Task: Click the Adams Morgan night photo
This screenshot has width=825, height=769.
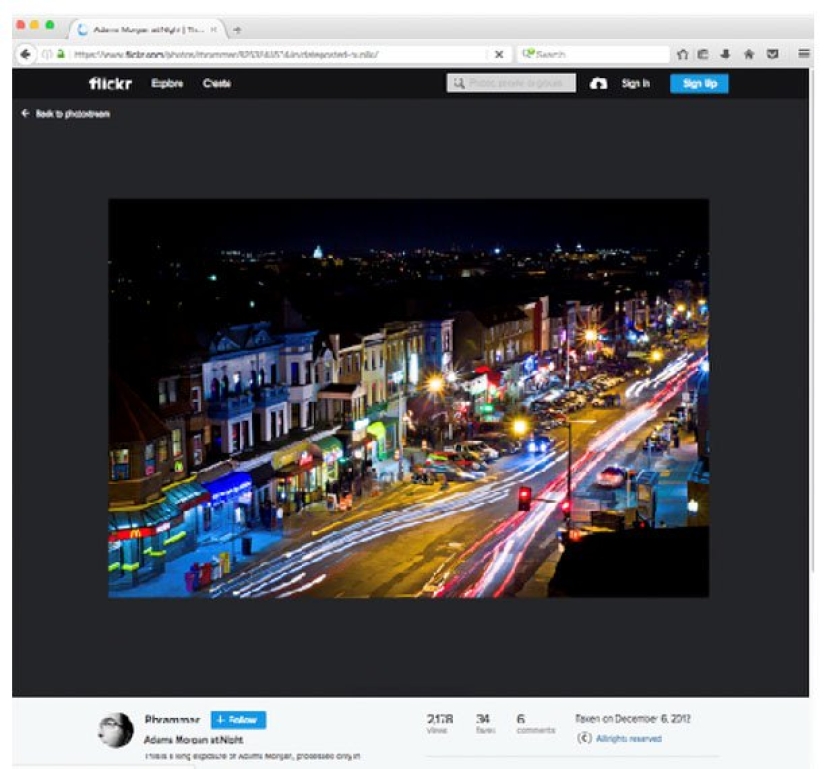Action: (x=408, y=397)
